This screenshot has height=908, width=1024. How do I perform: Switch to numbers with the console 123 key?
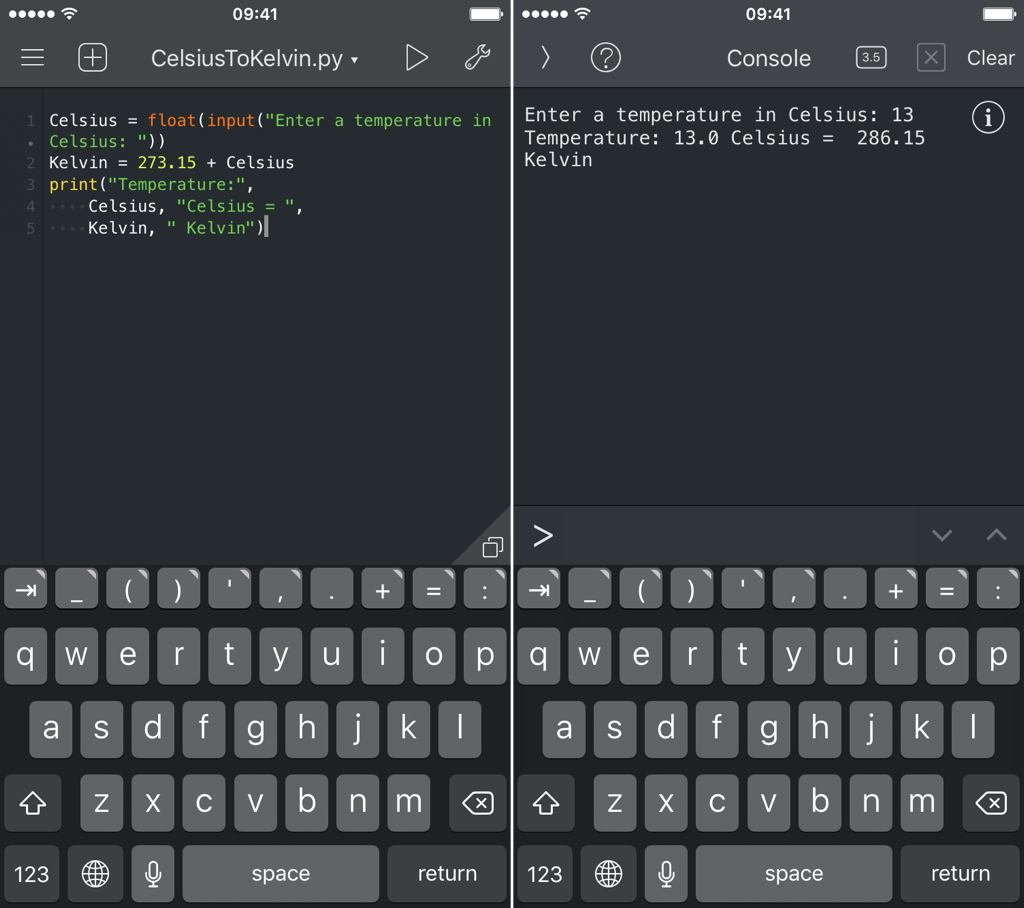coord(545,874)
